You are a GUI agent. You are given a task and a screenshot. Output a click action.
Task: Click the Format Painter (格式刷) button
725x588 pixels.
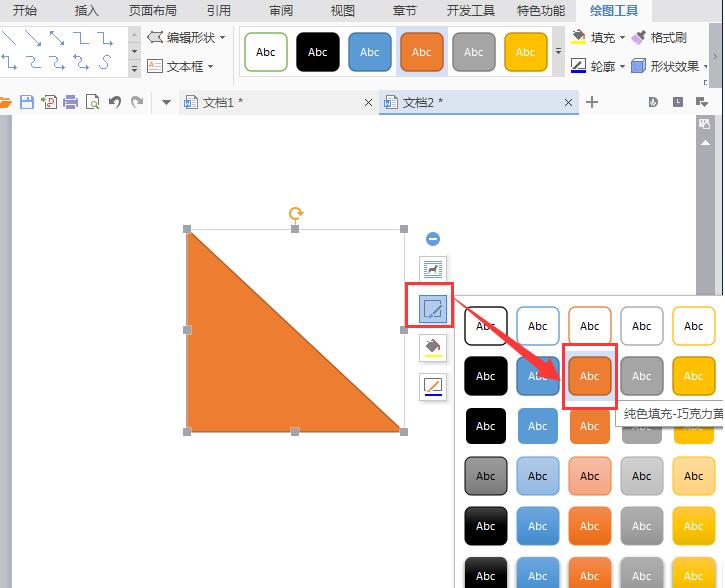pos(659,37)
